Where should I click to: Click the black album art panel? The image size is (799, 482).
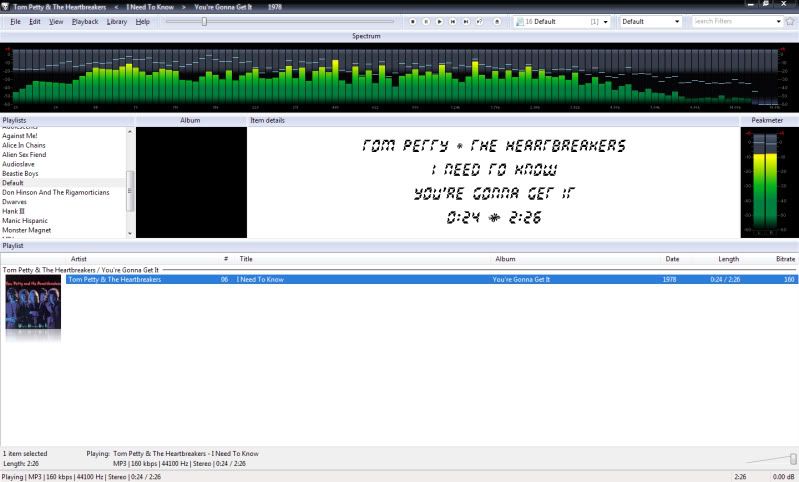click(x=191, y=182)
